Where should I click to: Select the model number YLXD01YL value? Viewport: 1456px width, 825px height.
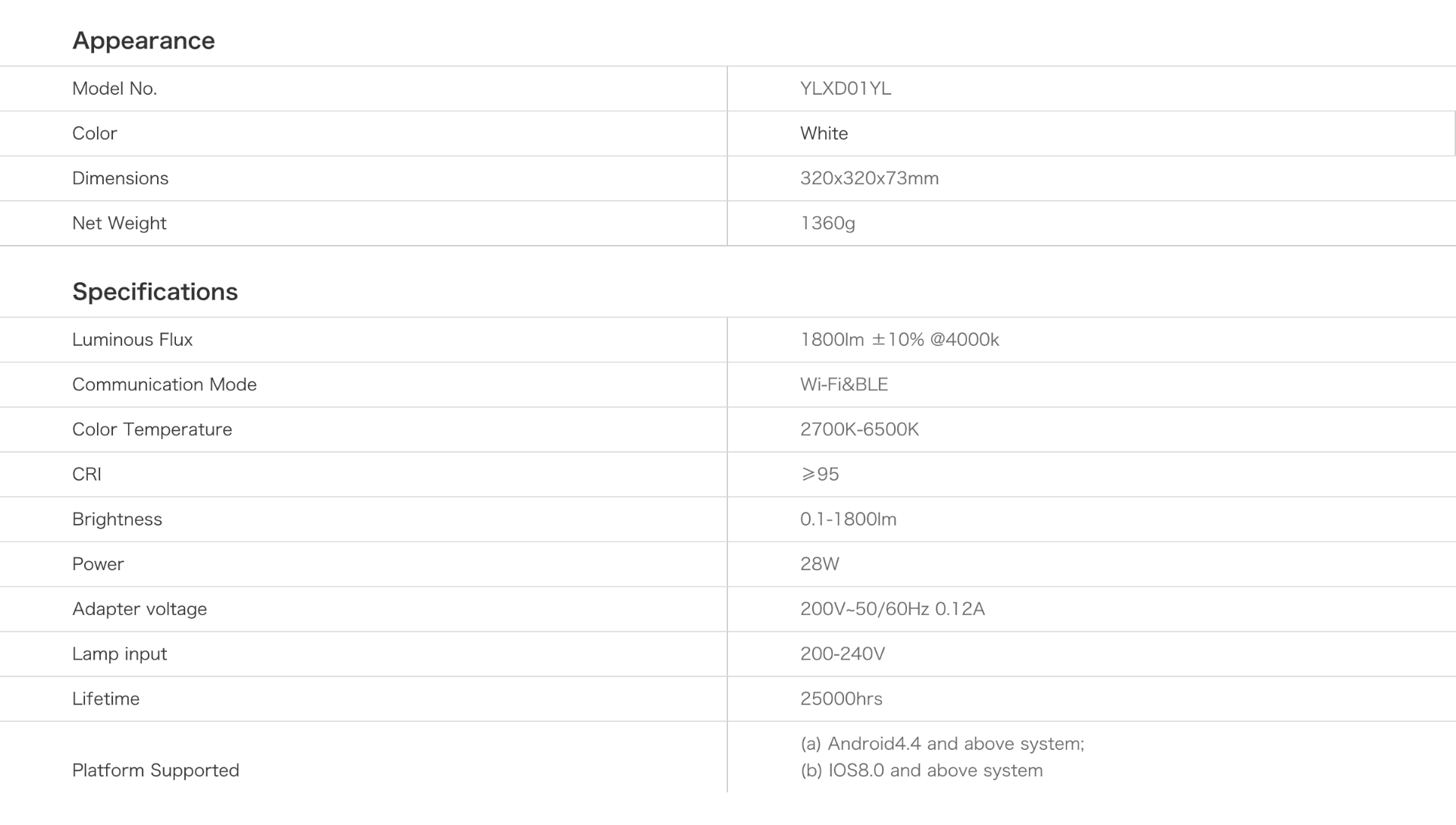point(845,89)
